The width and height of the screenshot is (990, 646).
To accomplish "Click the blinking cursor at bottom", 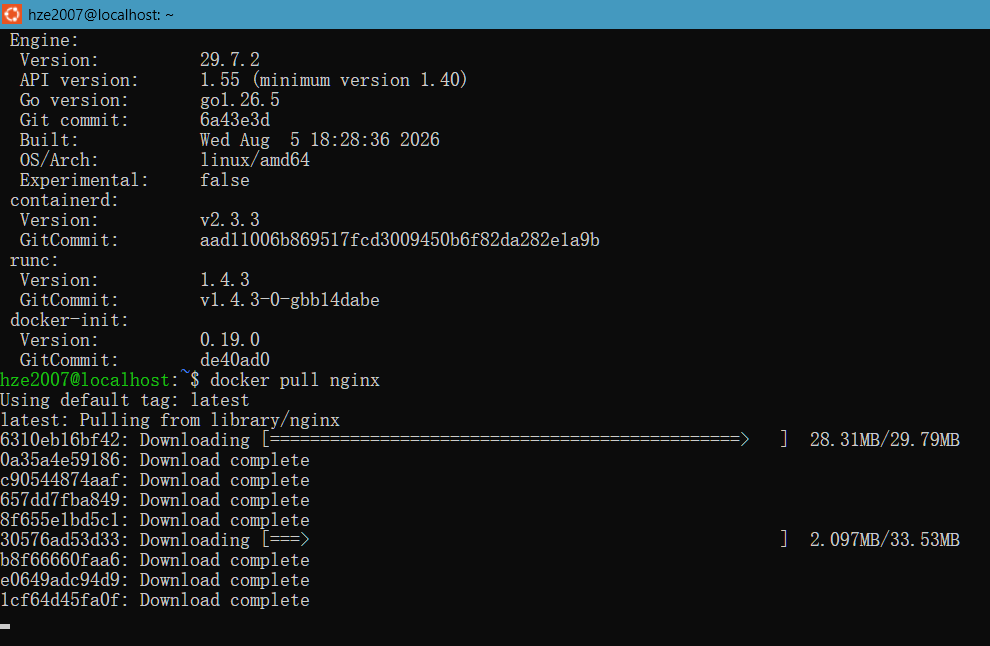I will pyautogui.click(x=5, y=626).
